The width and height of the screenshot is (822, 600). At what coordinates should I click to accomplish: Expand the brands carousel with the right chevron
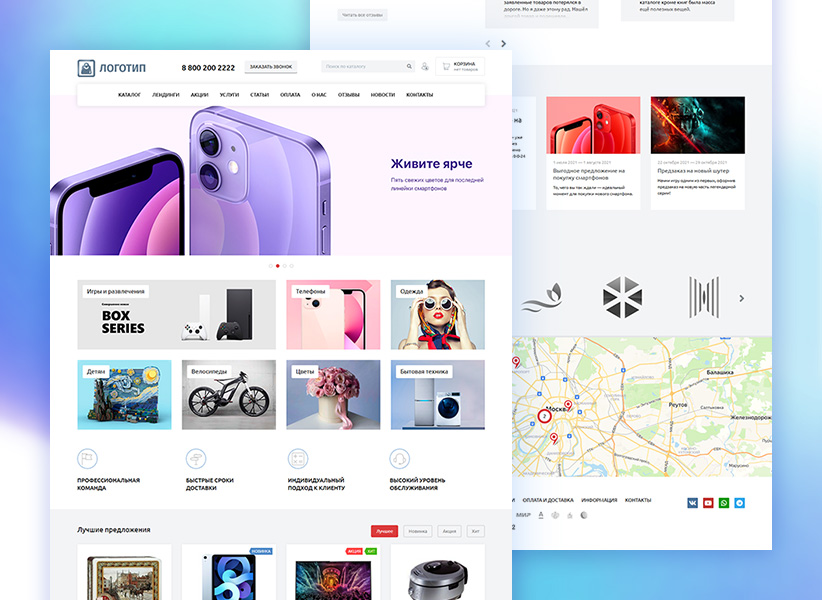pos(742,298)
